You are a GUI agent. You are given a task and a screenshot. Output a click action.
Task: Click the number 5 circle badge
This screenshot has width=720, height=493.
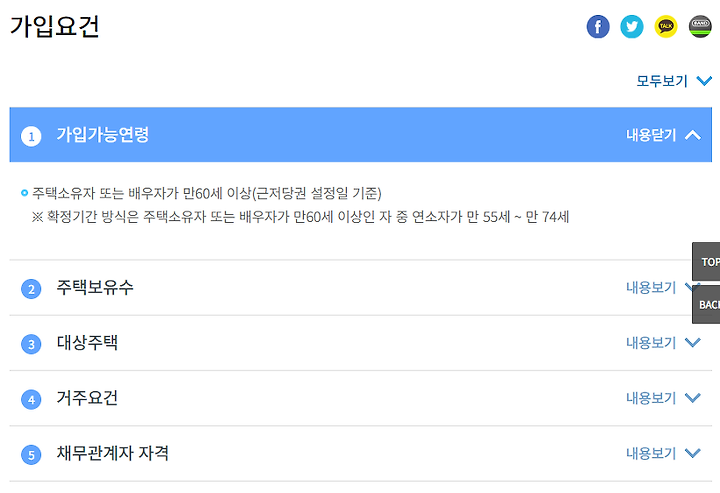[31, 455]
